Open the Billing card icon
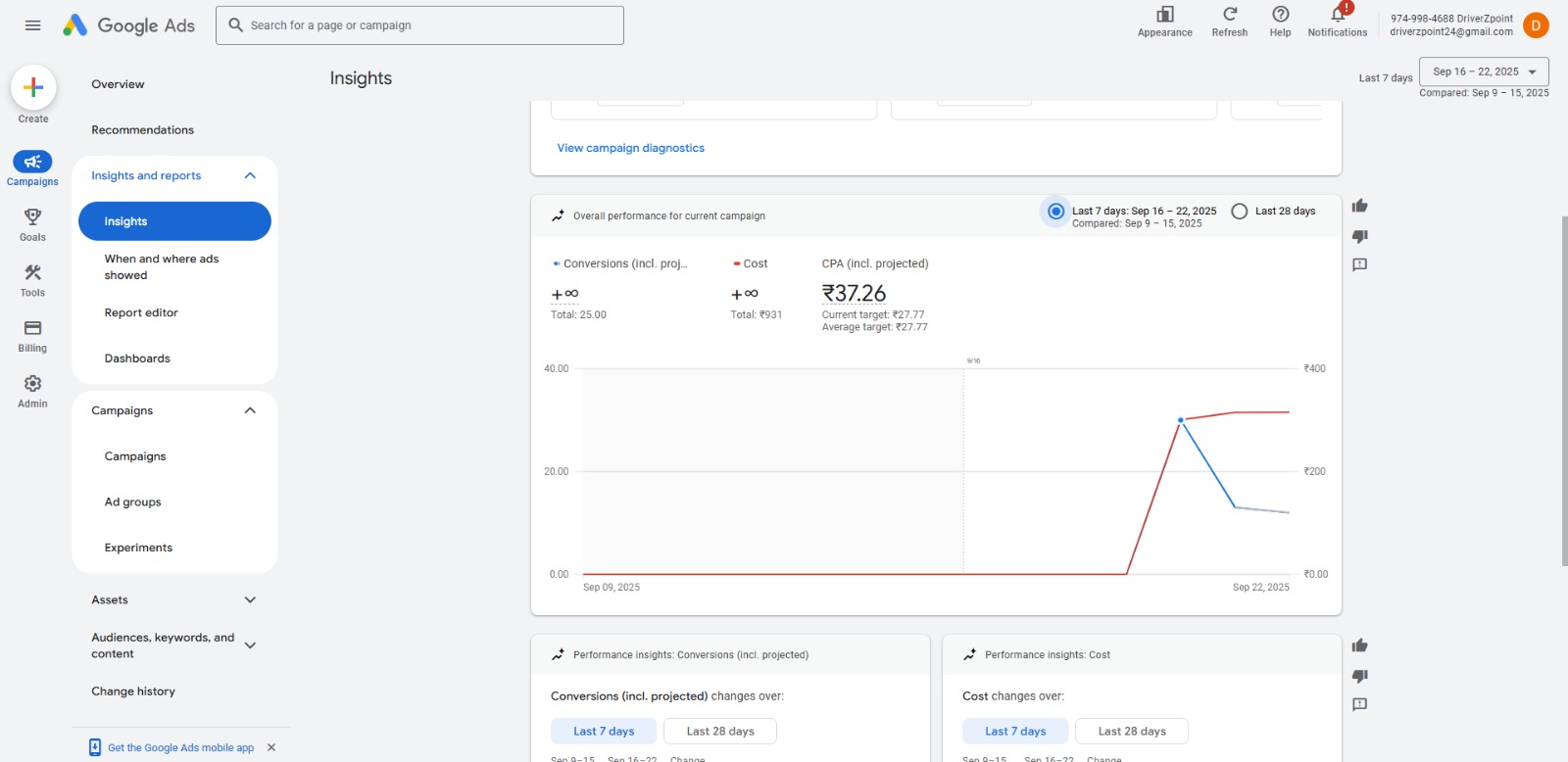 tap(32, 328)
